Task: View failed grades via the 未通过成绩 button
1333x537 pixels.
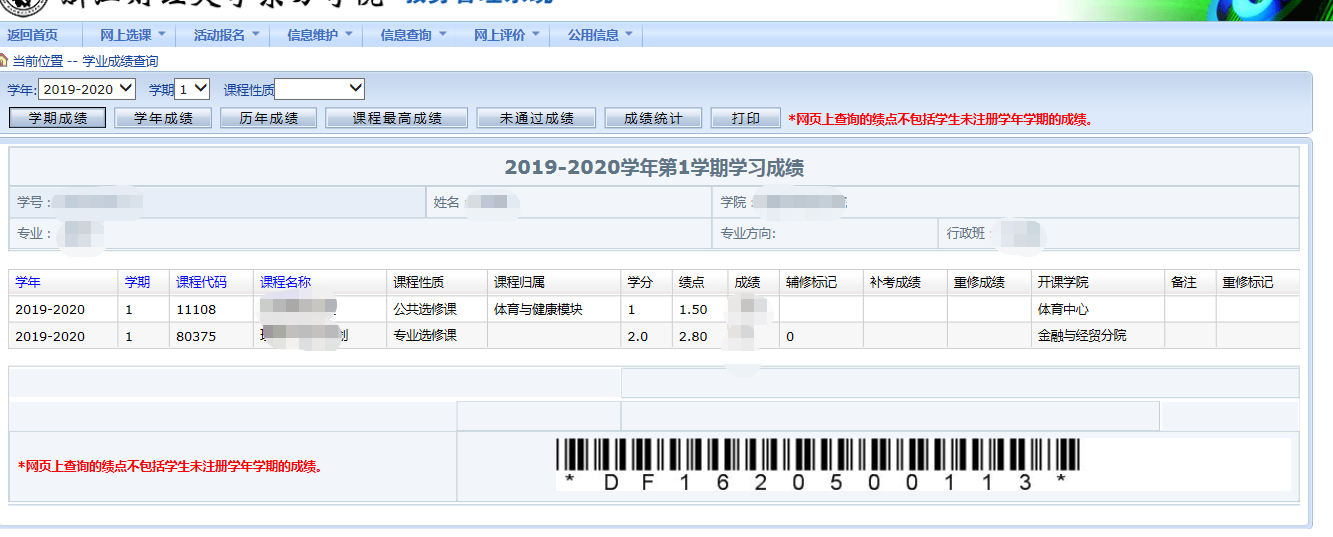Action: pyautogui.click(x=536, y=118)
